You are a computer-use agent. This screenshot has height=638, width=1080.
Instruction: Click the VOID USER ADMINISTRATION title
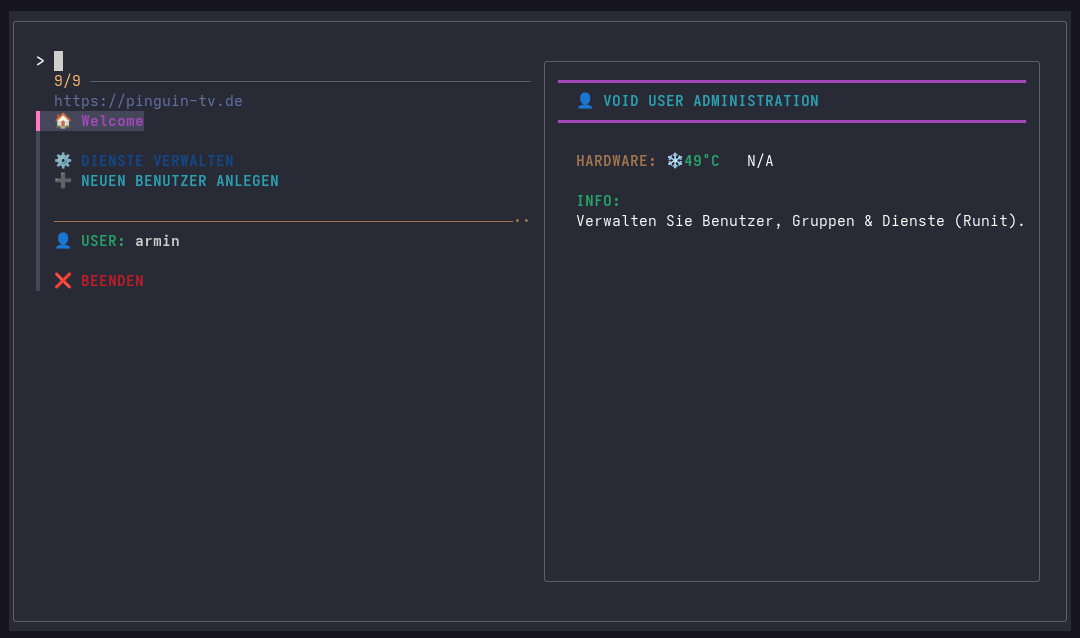(x=710, y=101)
